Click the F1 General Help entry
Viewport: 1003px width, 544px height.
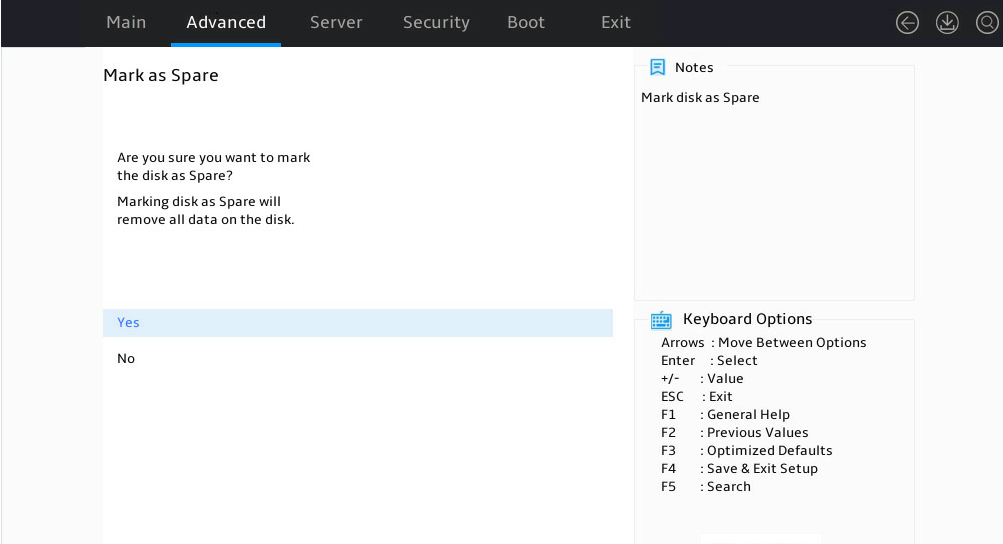tap(725, 415)
